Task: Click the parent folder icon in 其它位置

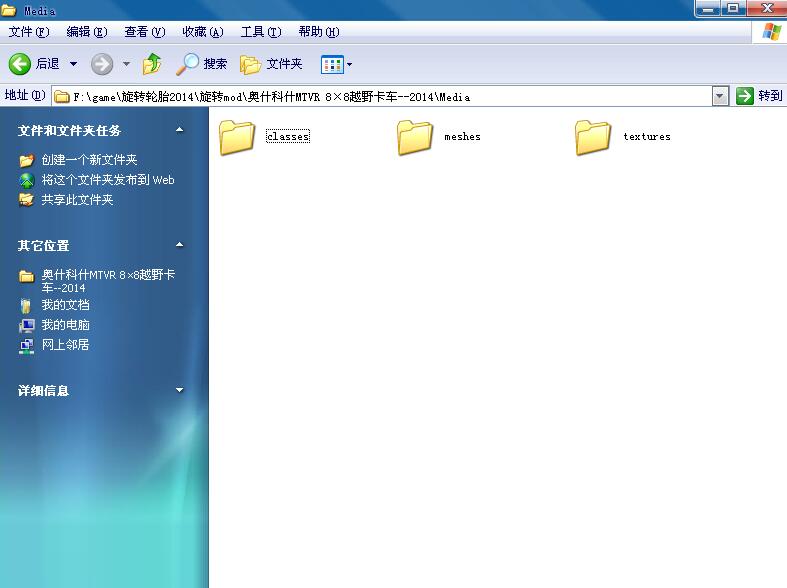Action: [x=27, y=276]
